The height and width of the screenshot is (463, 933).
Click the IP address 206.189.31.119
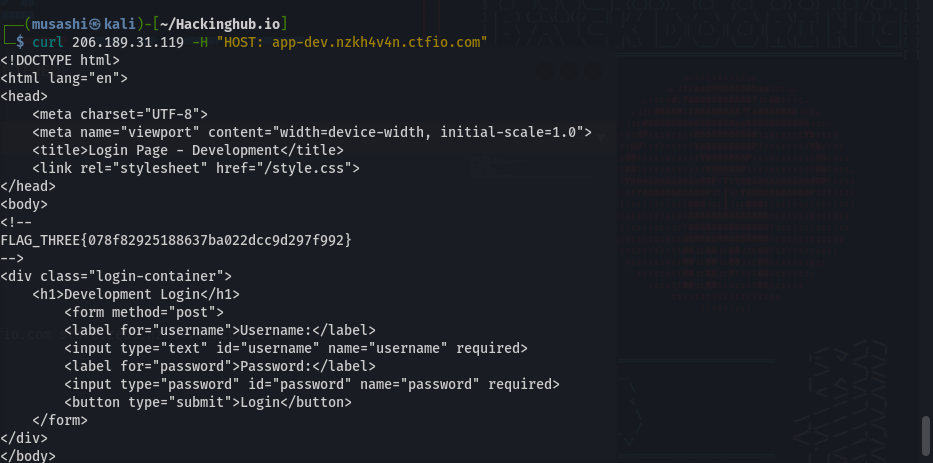click(128, 42)
